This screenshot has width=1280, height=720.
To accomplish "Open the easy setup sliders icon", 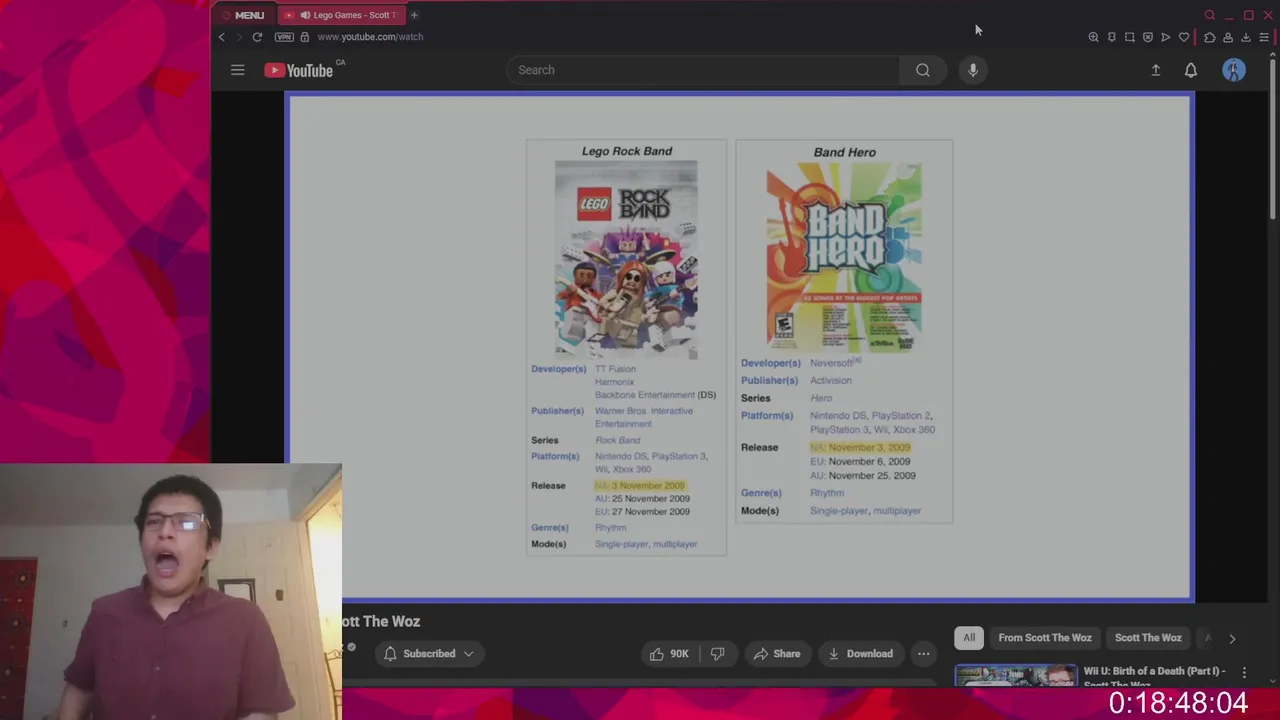I will [1264, 37].
